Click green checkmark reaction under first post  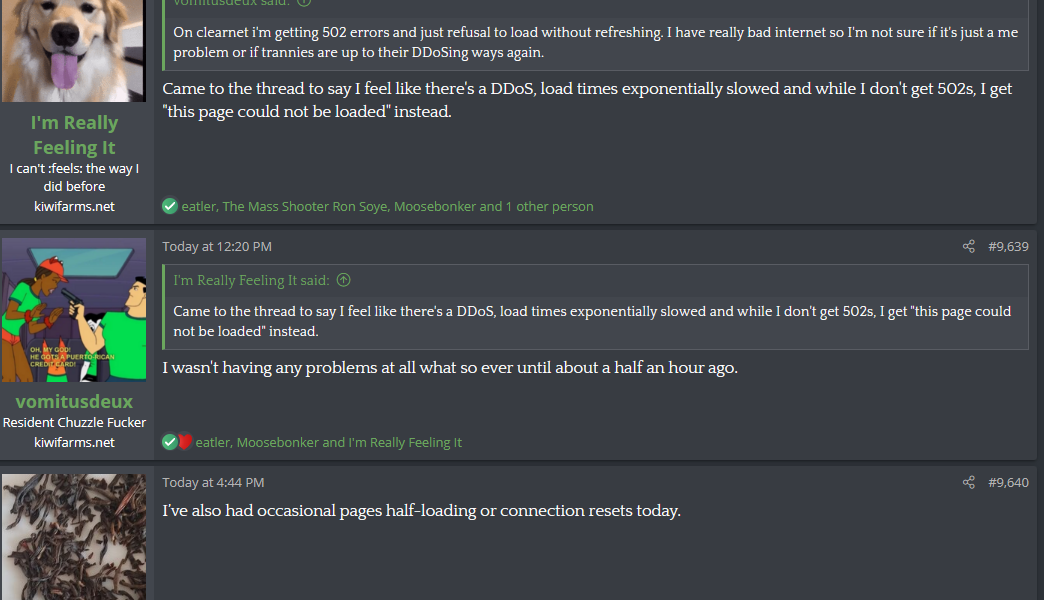coord(170,206)
